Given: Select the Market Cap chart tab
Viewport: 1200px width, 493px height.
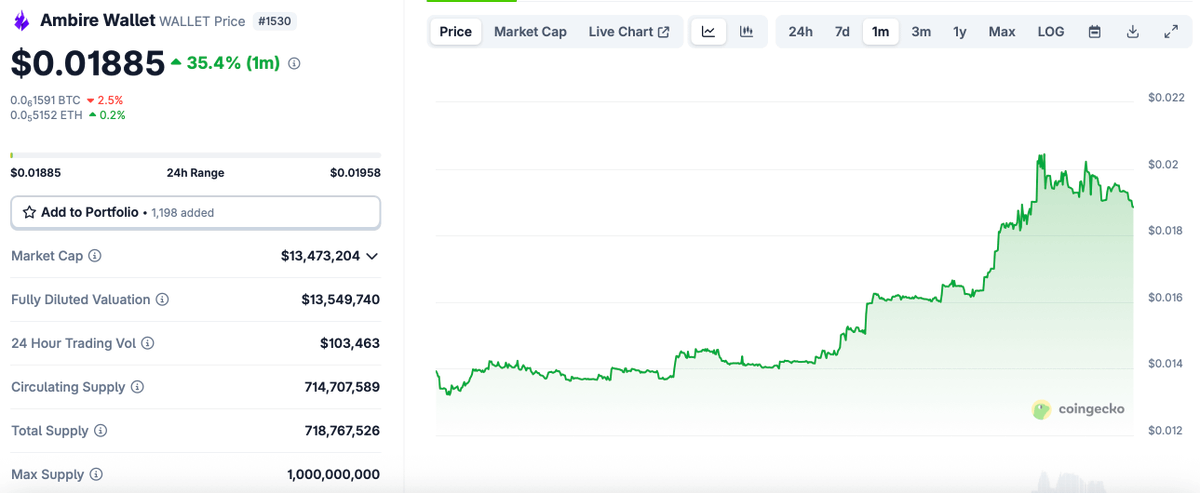Looking at the screenshot, I should (530, 32).
